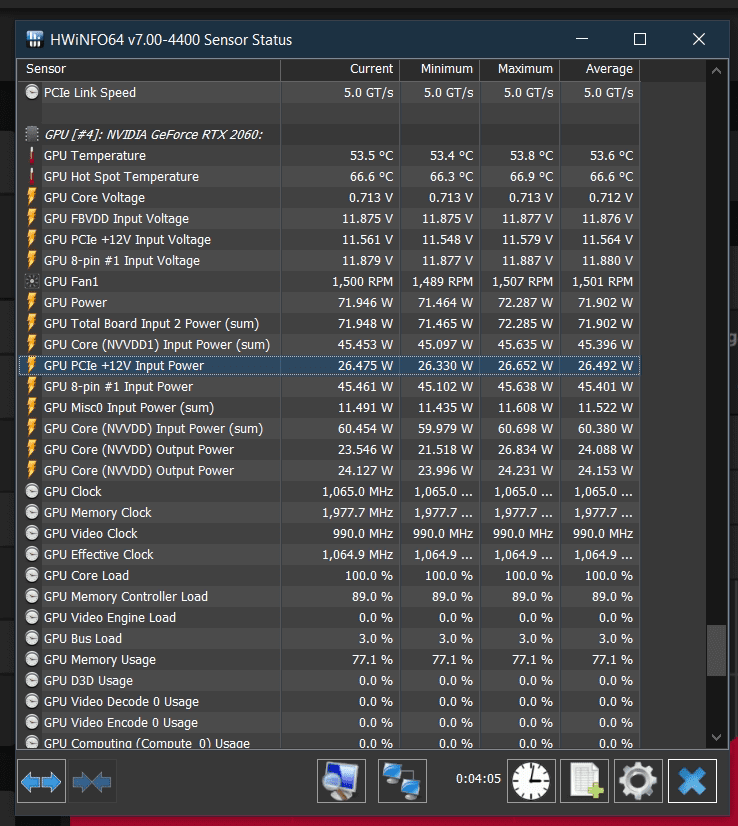Open the system summary monitor icon

(x=341, y=781)
